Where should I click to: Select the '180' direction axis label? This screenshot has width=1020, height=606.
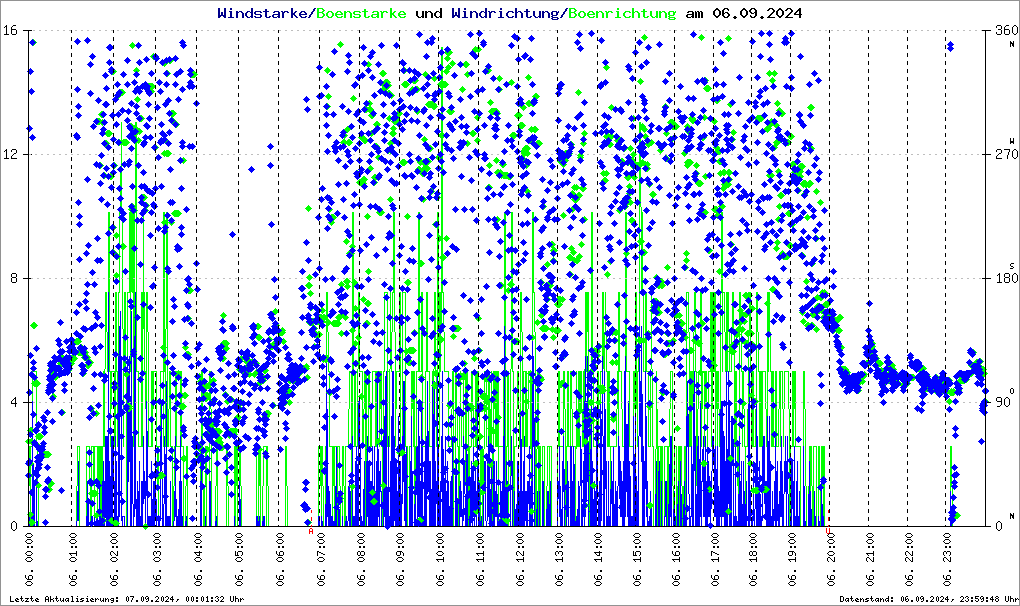point(1006,278)
